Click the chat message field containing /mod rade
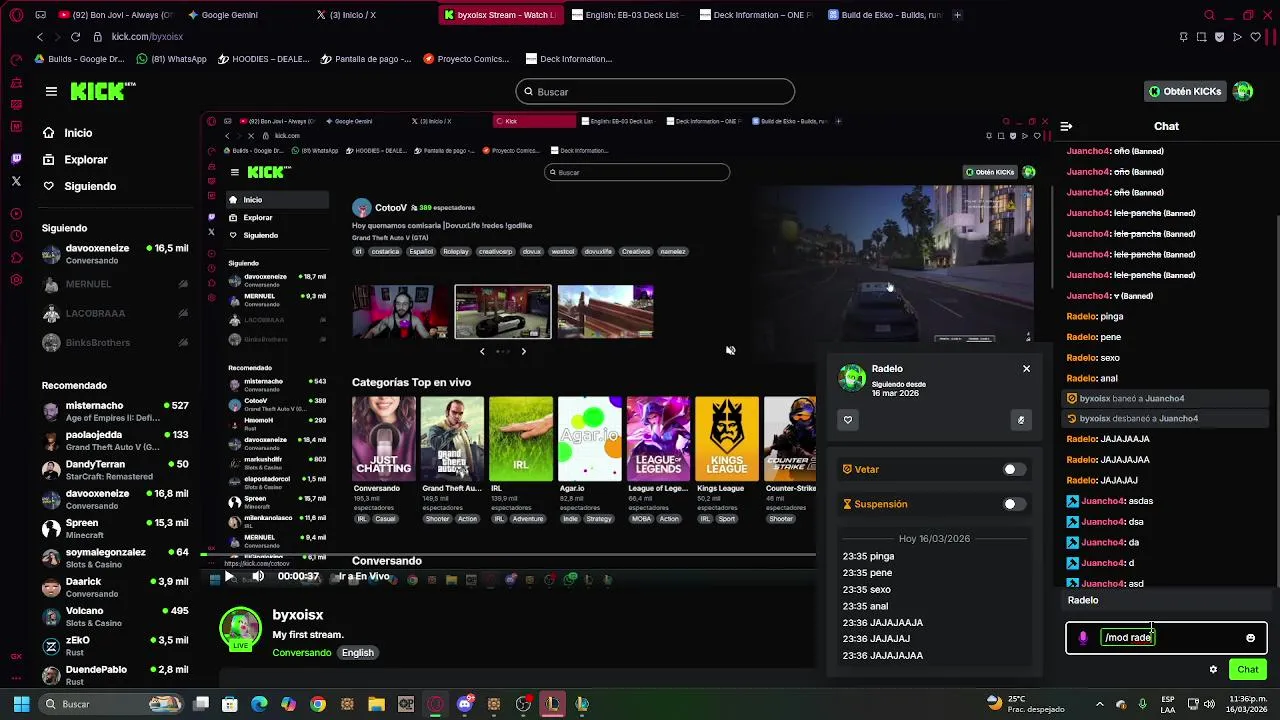The height and width of the screenshot is (720, 1280). pyautogui.click(x=1167, y=638)
